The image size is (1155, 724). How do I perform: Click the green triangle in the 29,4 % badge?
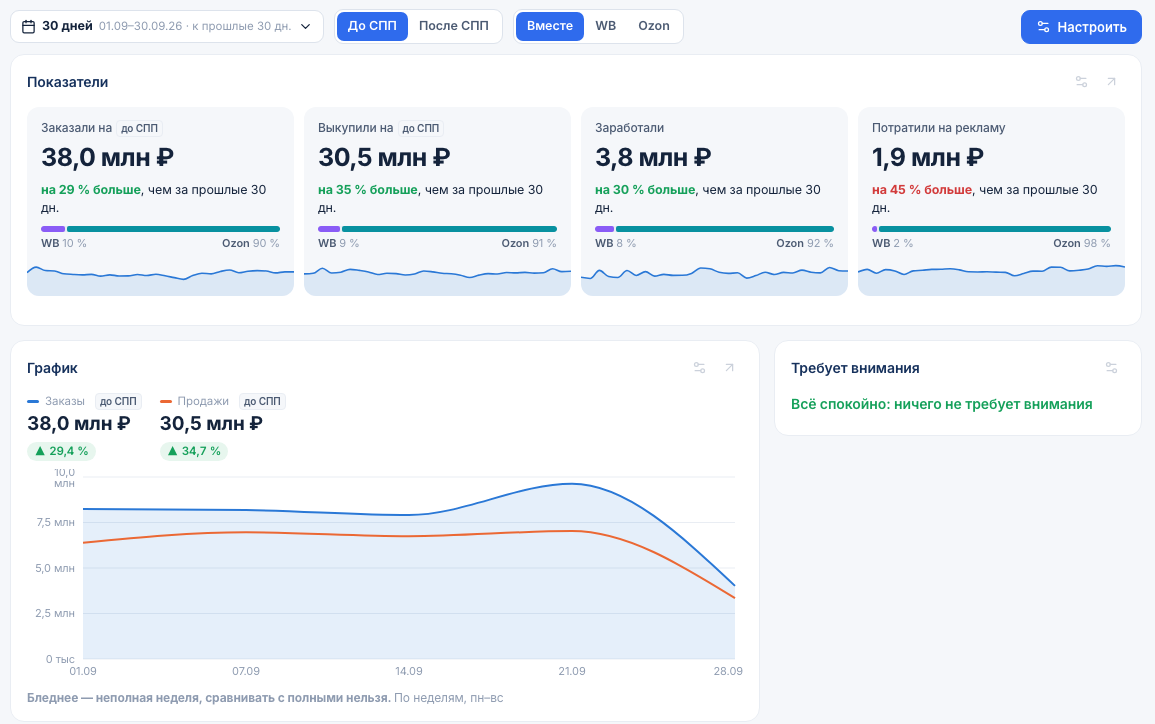40,451
